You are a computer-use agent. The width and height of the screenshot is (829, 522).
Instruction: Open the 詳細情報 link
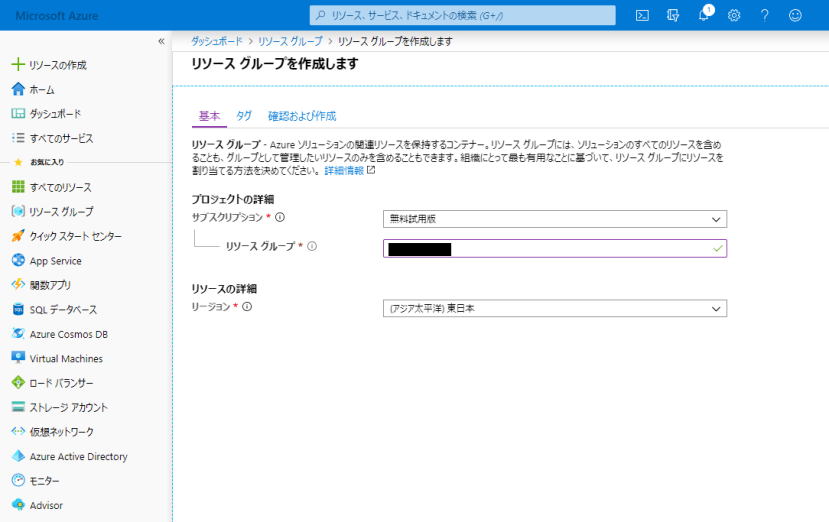(344, 170)
